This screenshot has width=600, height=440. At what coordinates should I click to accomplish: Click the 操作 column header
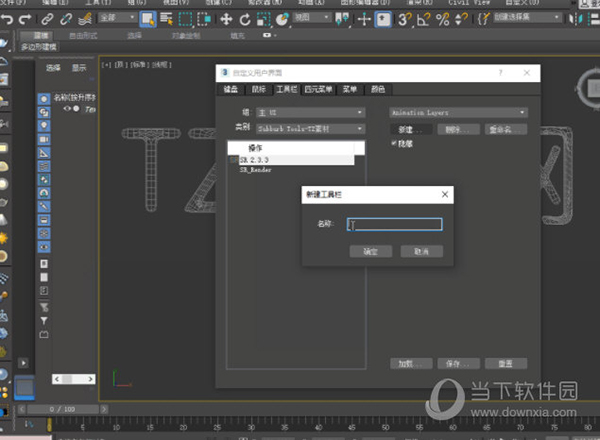(x=295, y=148)
